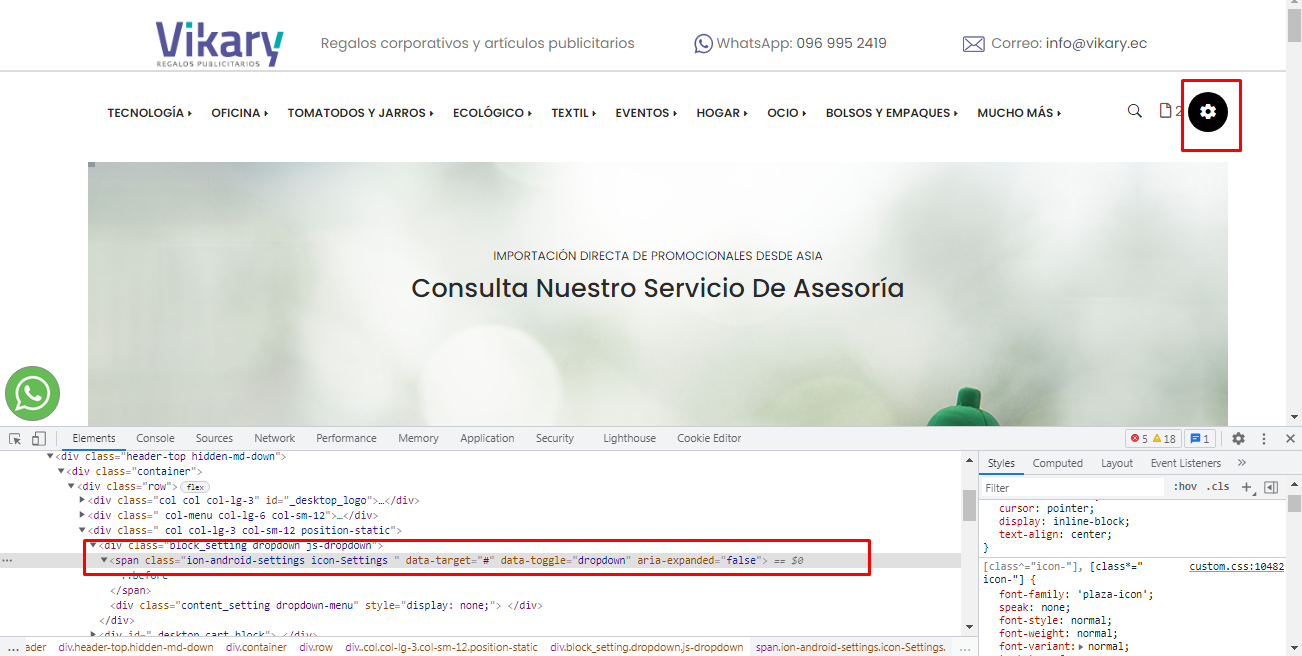The image size is (1302, 656).
Task: Expand the col-menu col-lg-6 div node
Action: (83, 515)
